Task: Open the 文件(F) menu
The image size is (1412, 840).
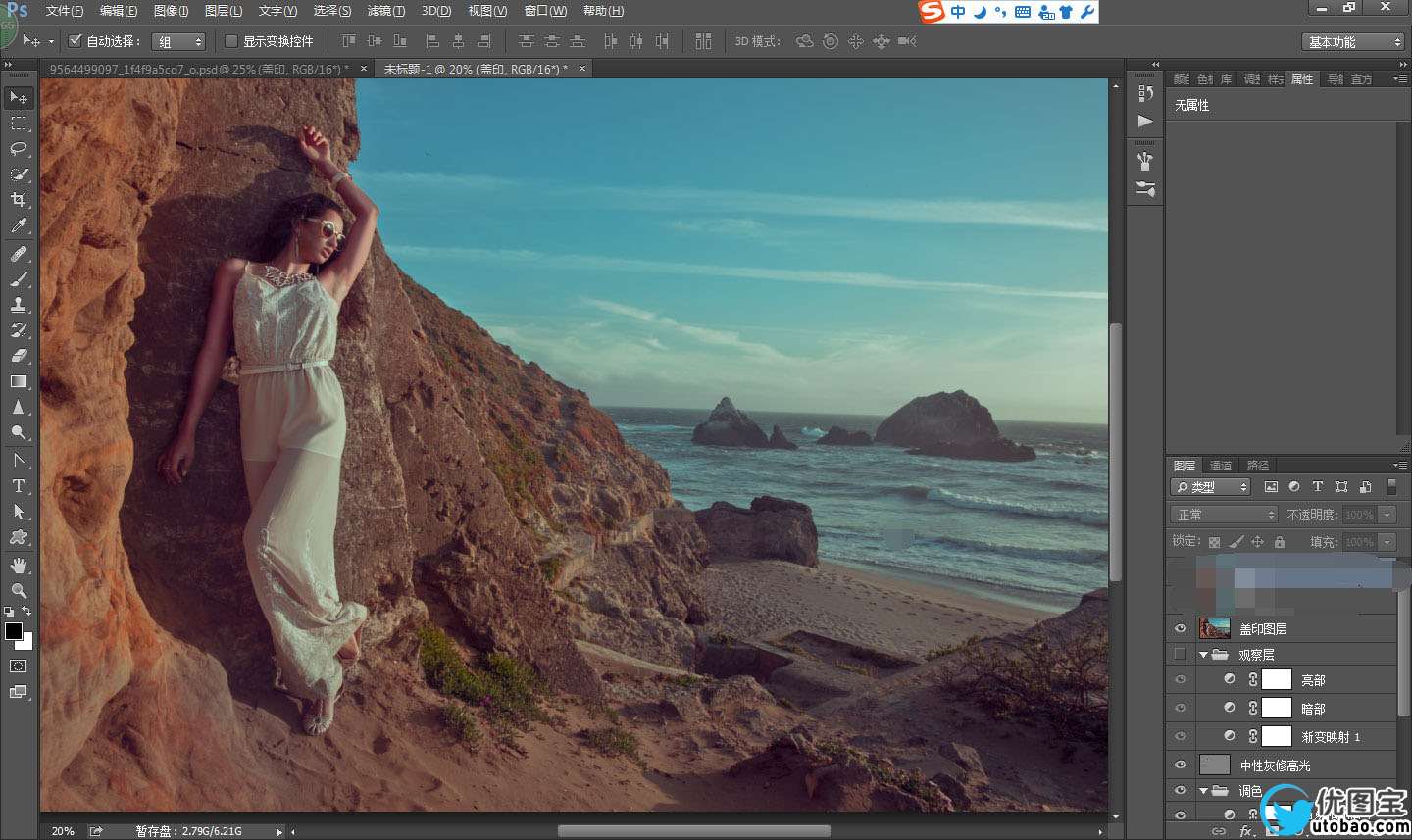Action: [x=65, y=11]
